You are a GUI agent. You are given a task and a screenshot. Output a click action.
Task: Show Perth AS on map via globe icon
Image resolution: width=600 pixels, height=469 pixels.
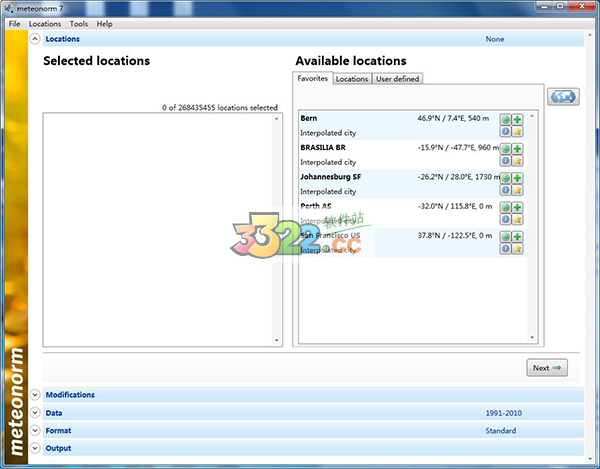pos(505,207)
